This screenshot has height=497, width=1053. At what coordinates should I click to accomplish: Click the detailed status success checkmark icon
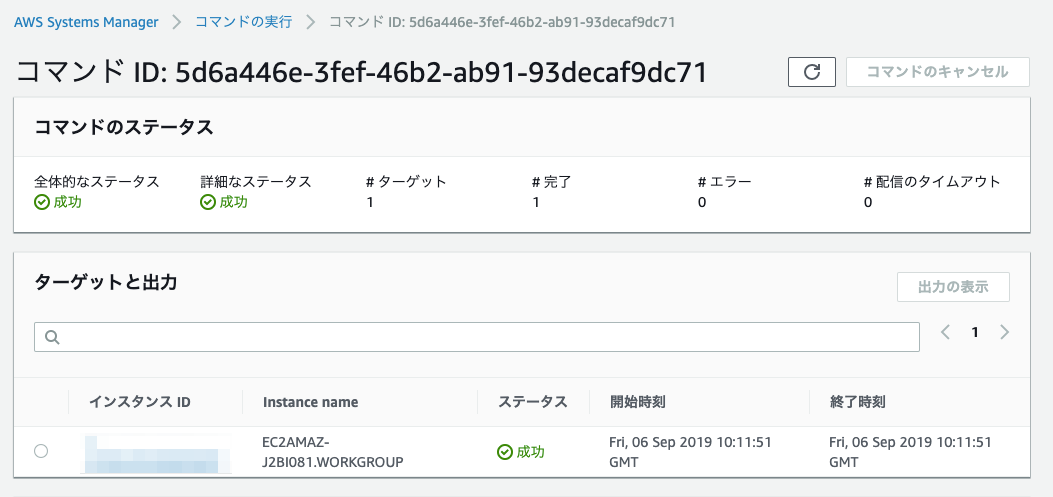click(208, 202)
